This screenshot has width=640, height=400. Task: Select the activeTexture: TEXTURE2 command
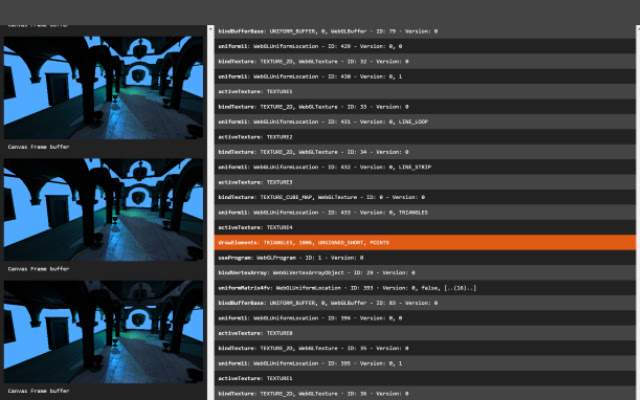[425, 137]
